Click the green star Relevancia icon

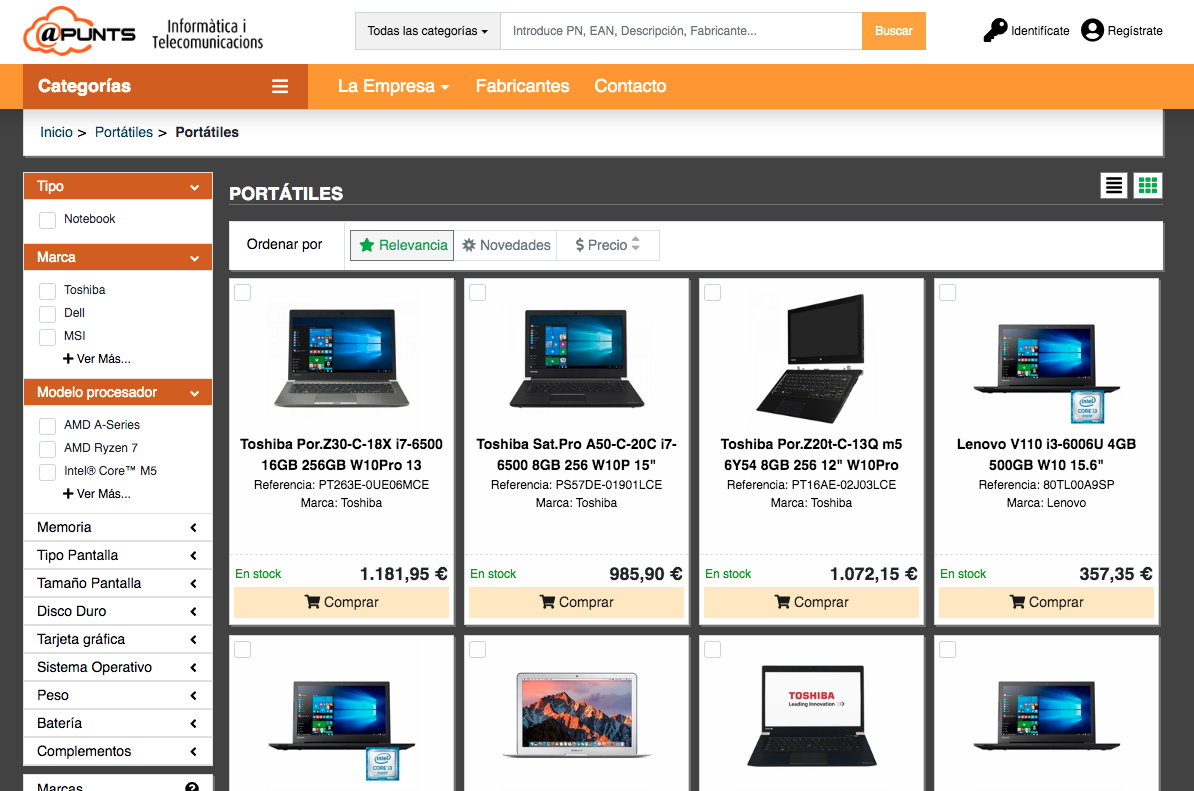click(366, 245)
